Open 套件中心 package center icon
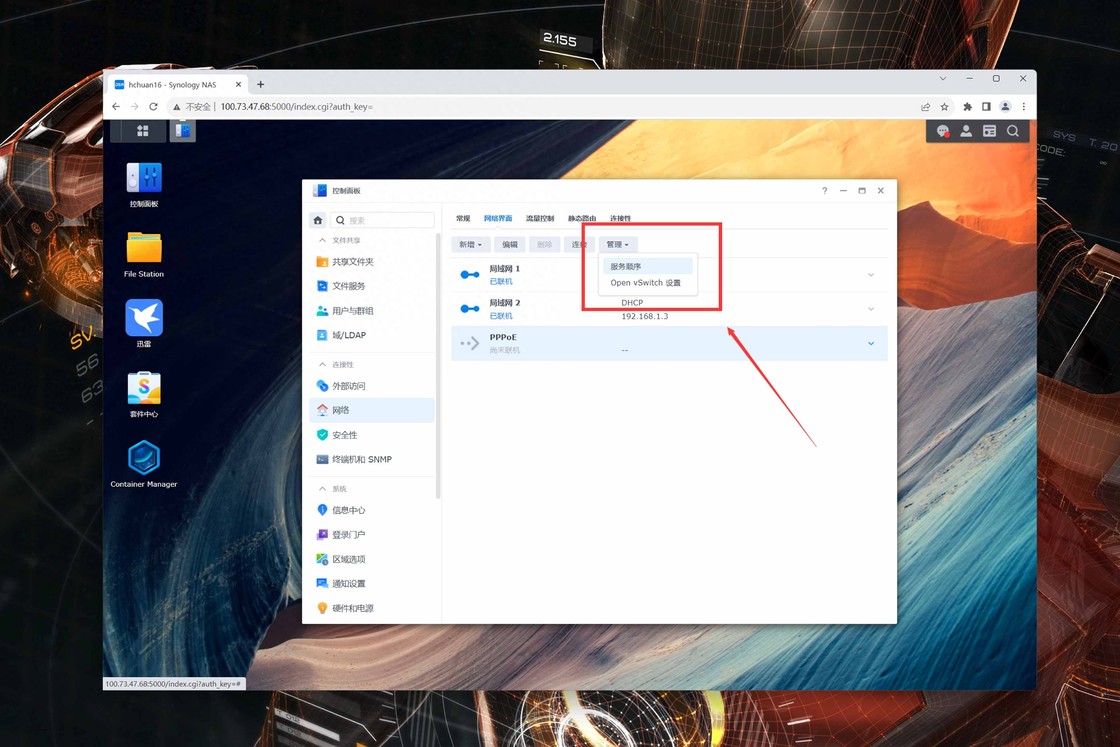 point(144,389)
